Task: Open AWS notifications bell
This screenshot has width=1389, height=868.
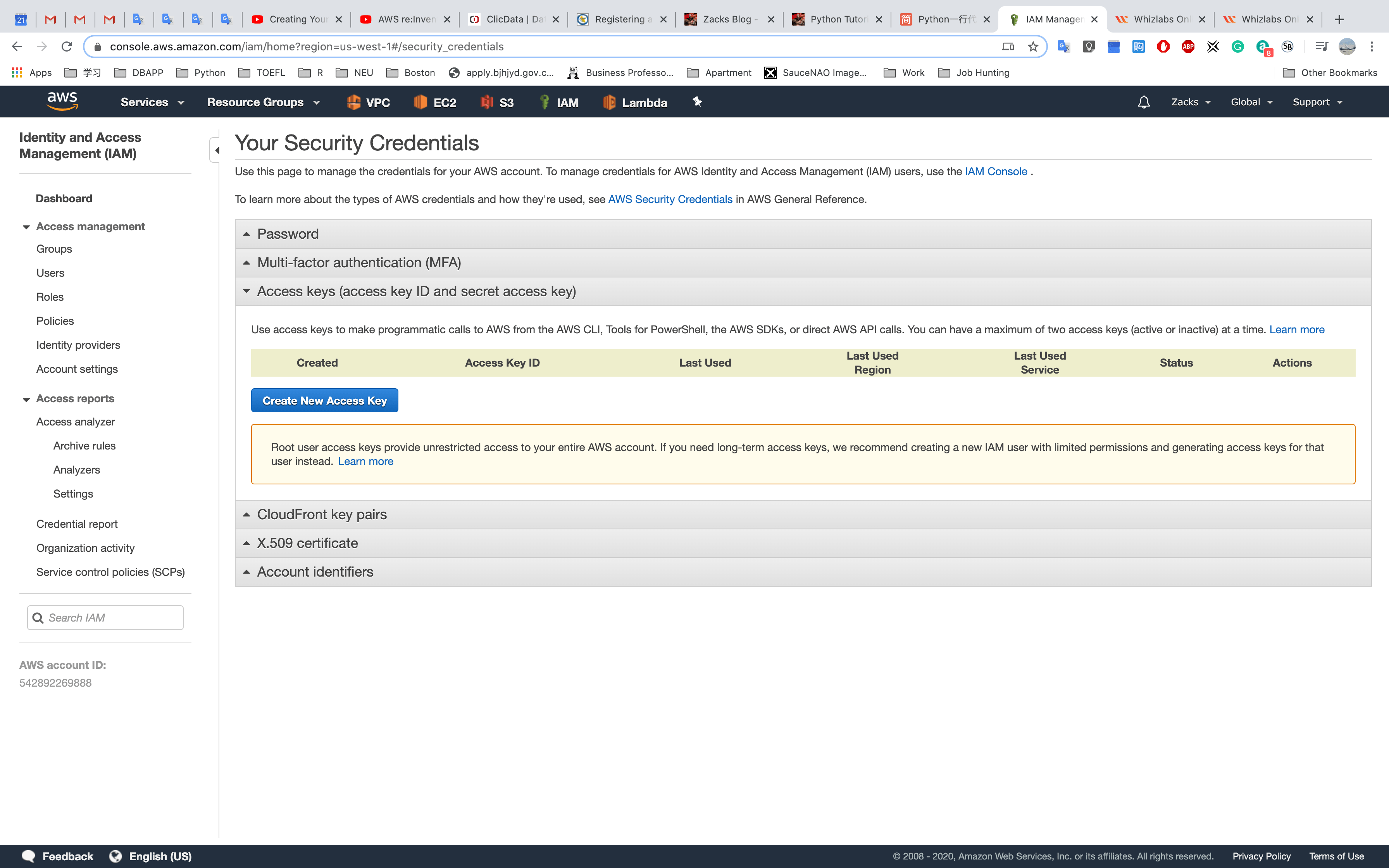Action: [1143, 102]
